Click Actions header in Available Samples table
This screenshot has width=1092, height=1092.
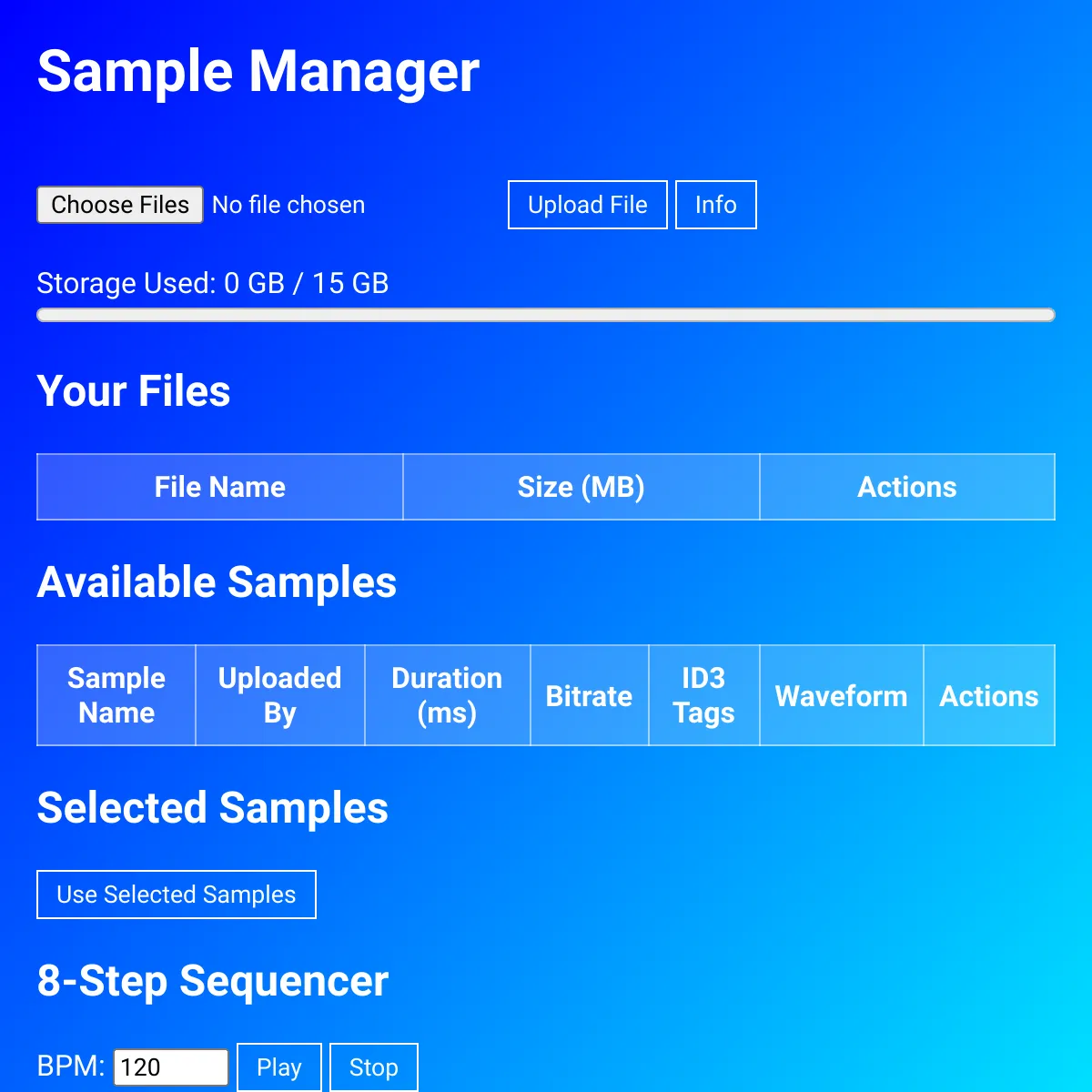pyautogui.click(x=988, y=696)
